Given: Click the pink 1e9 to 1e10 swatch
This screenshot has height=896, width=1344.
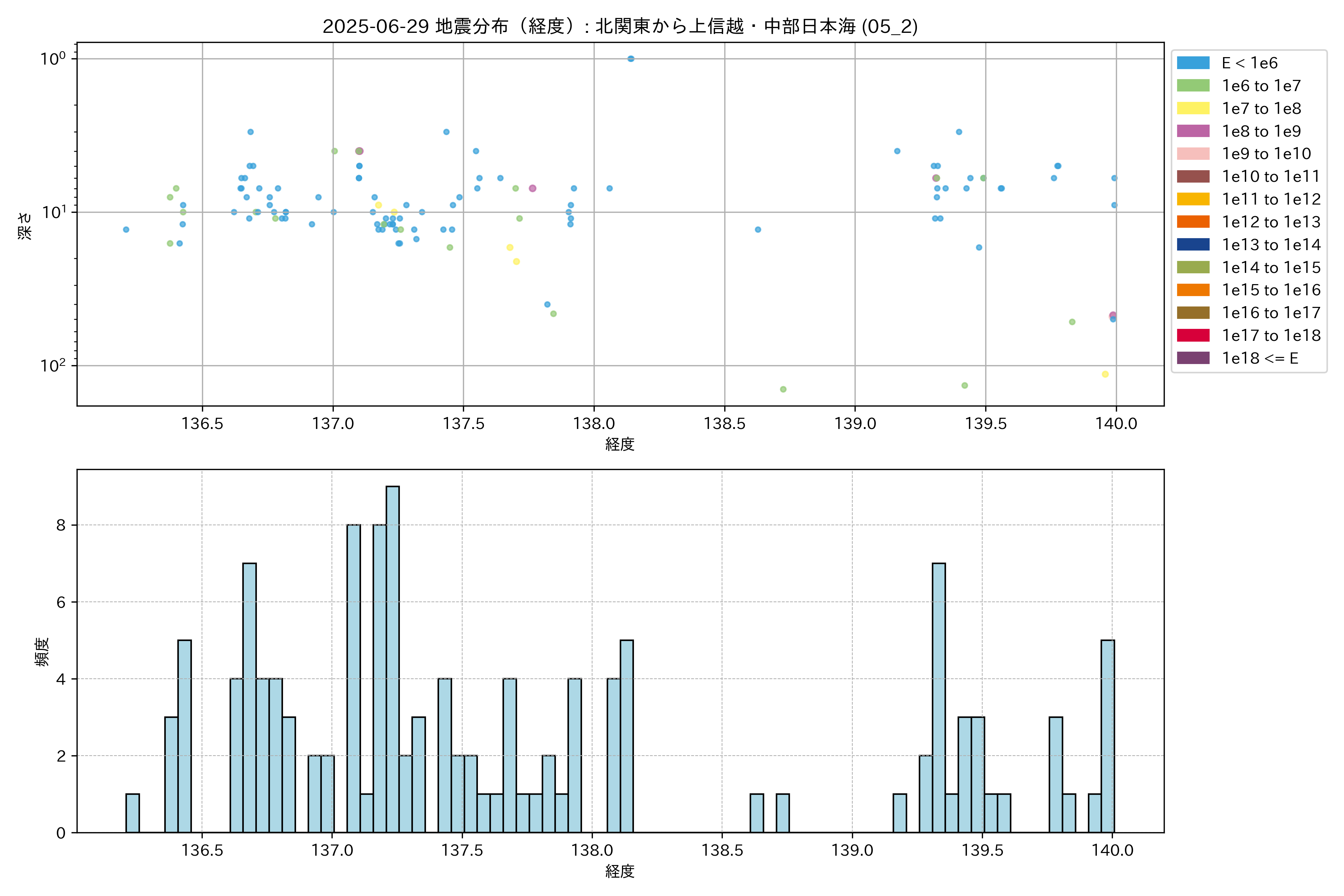Looking at the screenshot, I should pyautogui.click(x=1192, y=154).
